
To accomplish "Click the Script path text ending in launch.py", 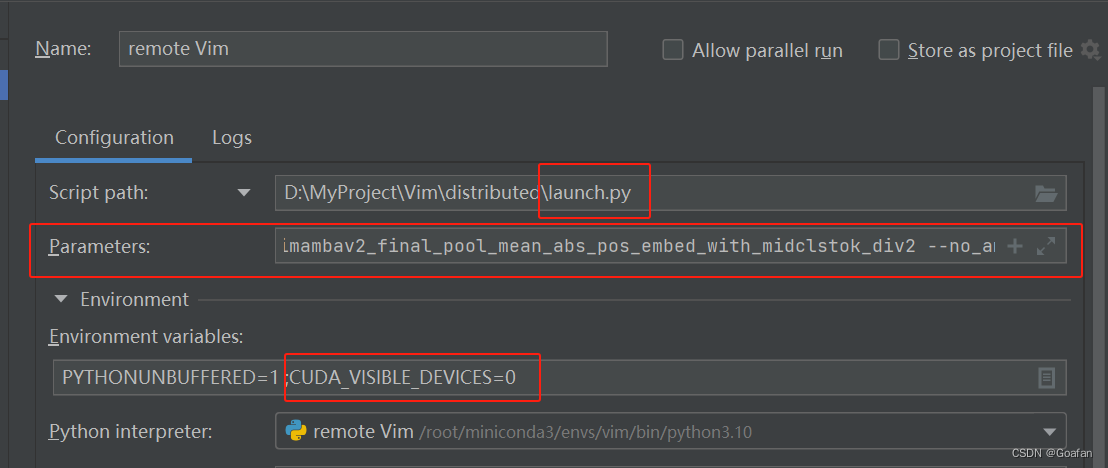I will [x=457, y=193].
